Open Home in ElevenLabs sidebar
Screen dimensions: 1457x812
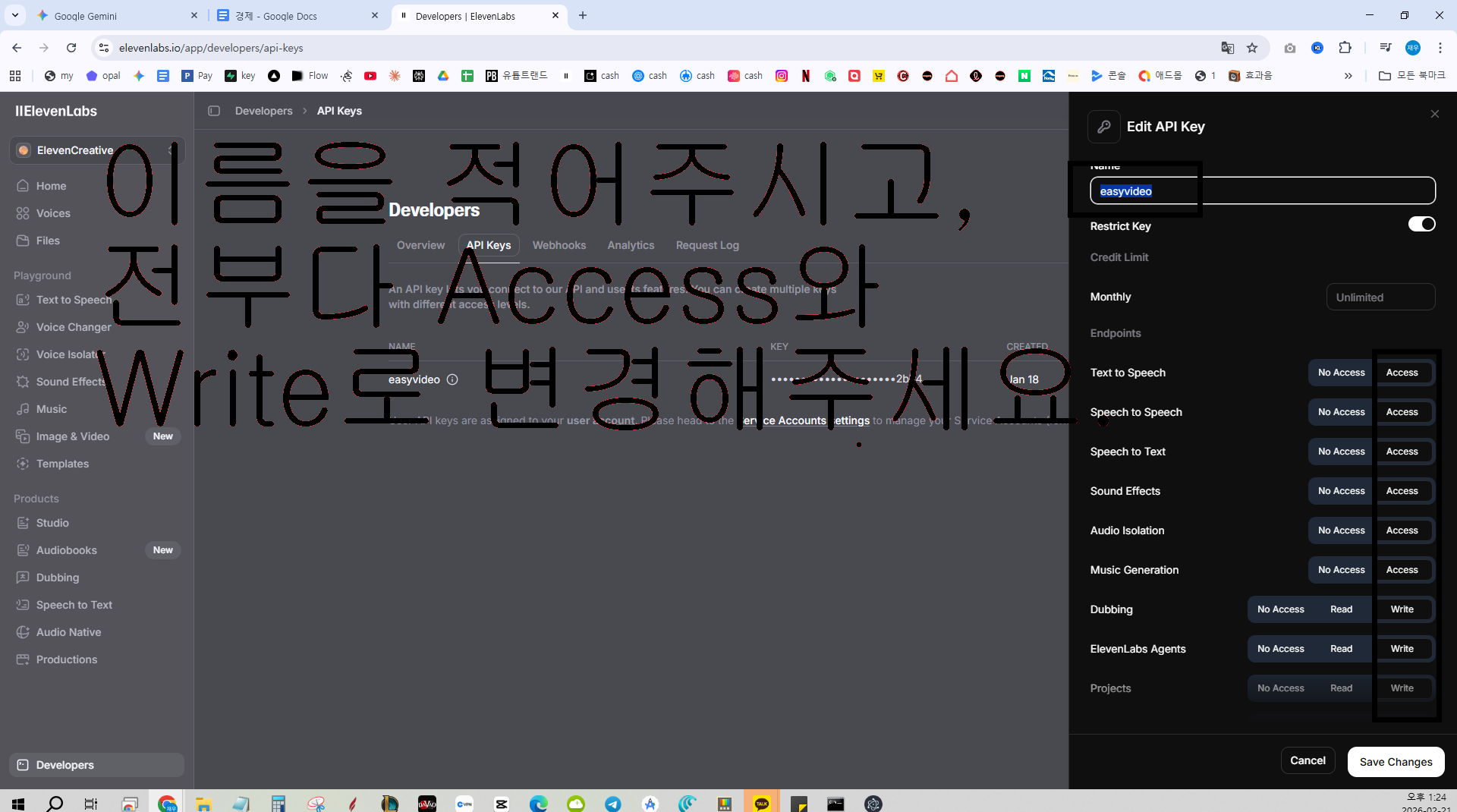point(51,186)
